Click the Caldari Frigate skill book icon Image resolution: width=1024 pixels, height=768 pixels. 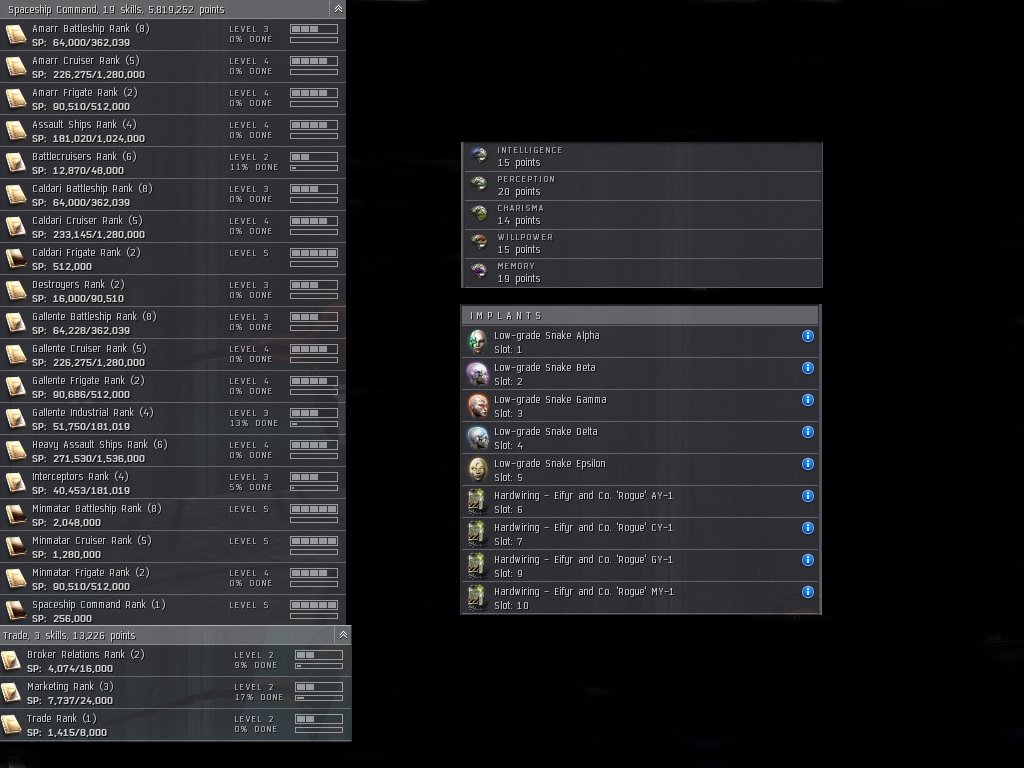tap(15, 259)
